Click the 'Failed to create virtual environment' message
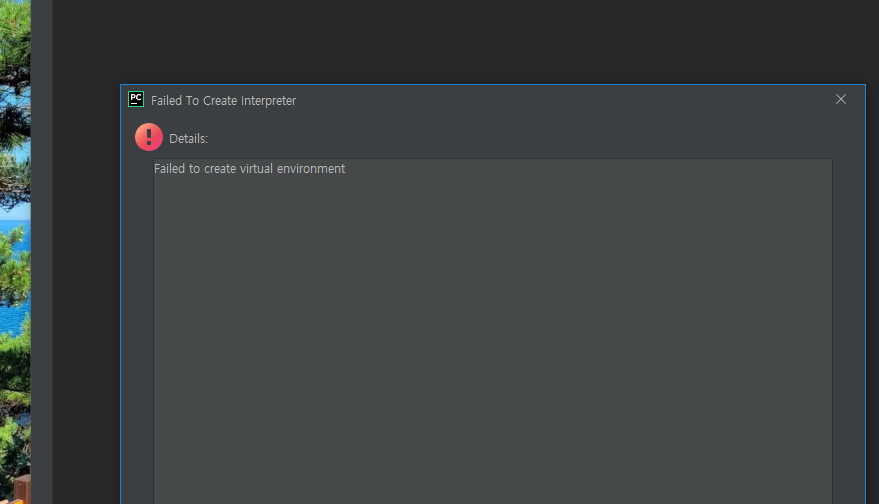This screenshot has width=879, height=504. (x=249, y=169)
